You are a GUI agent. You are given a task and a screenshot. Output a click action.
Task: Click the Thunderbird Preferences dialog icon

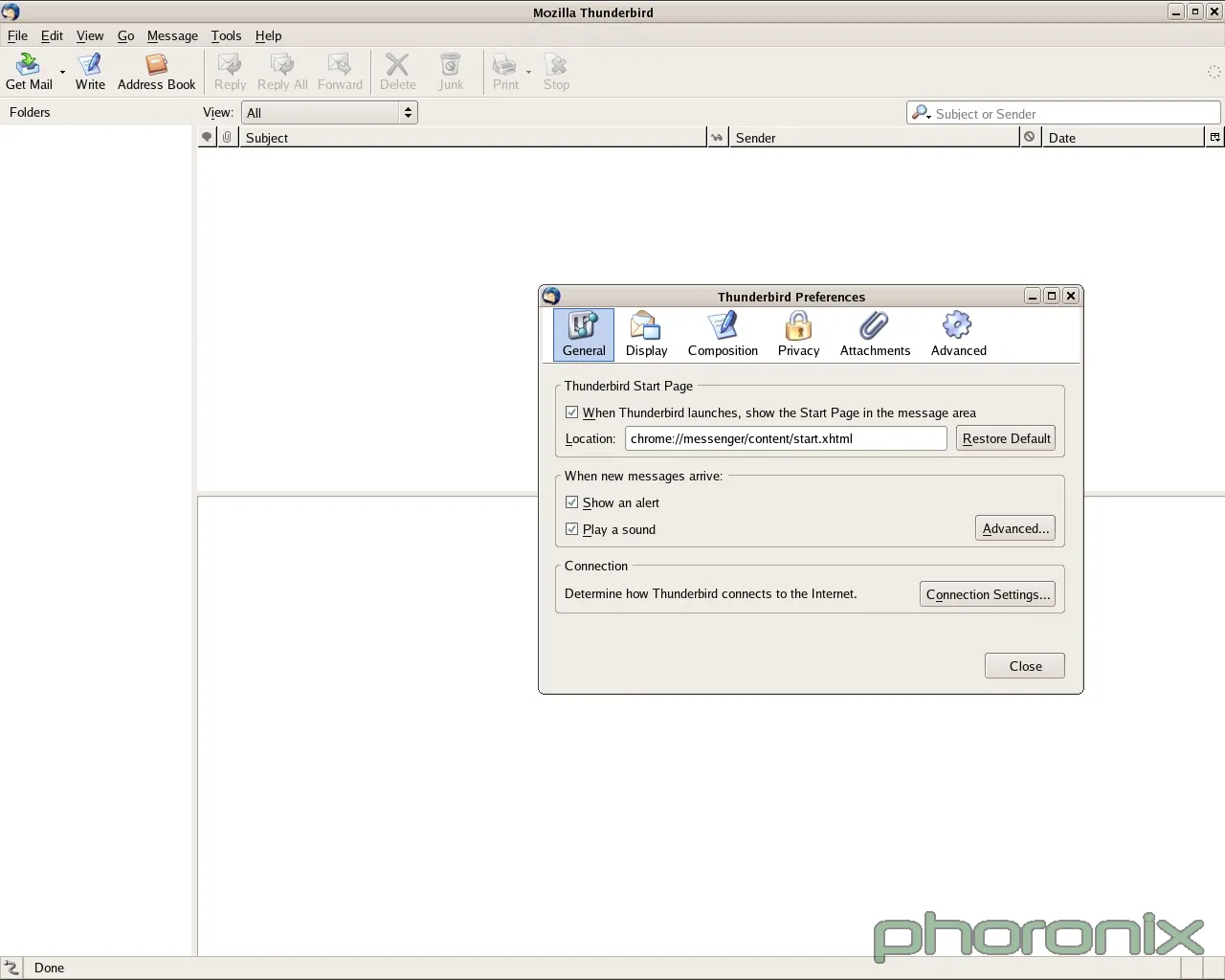551,296
